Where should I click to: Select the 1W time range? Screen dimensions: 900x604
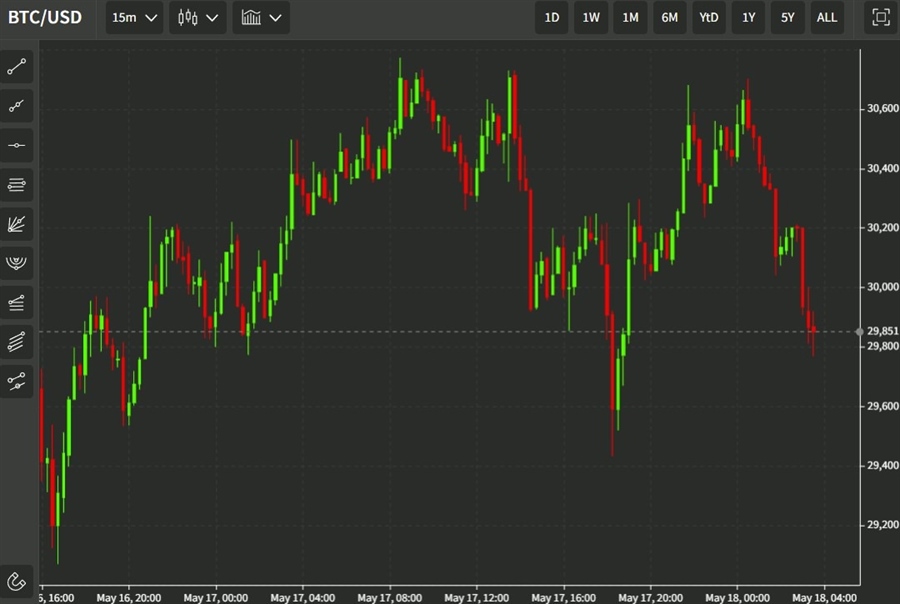(591, 18)
